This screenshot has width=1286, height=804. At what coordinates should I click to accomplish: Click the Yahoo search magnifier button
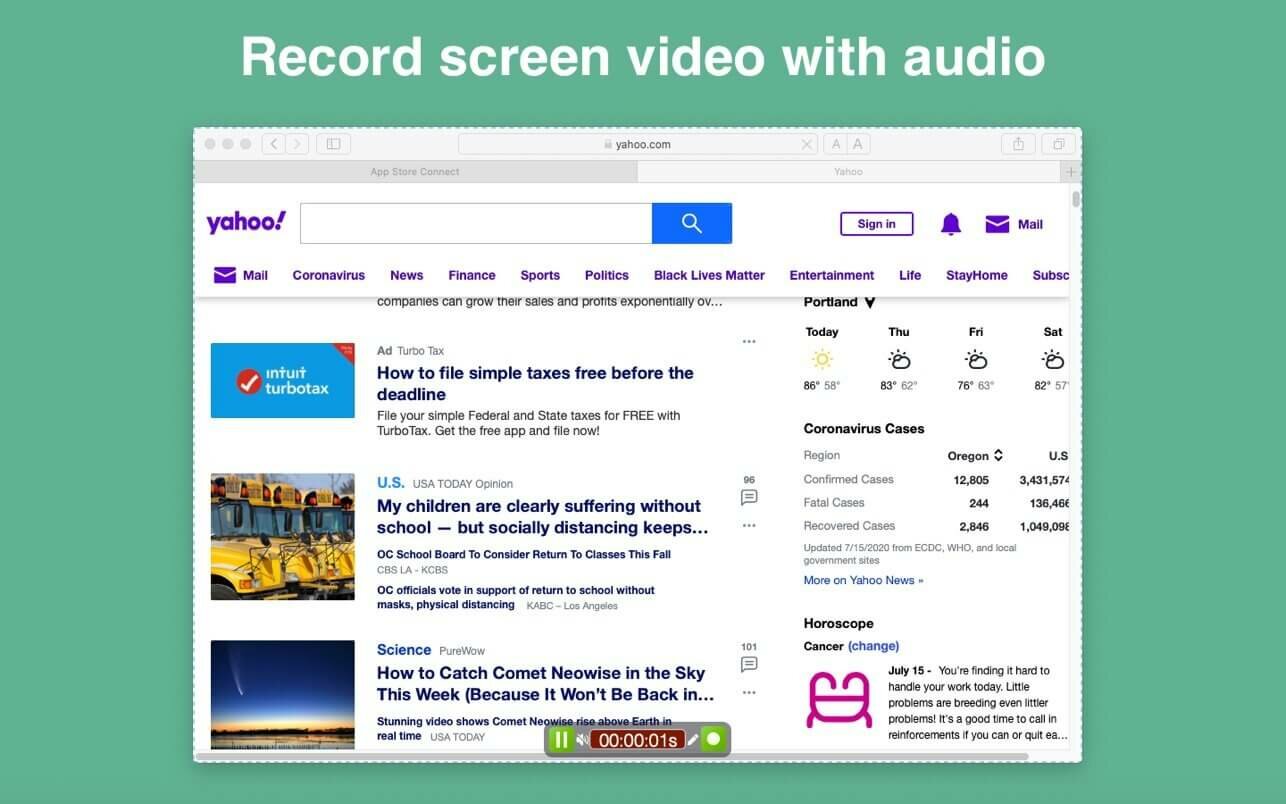click(x=692, y=223)
